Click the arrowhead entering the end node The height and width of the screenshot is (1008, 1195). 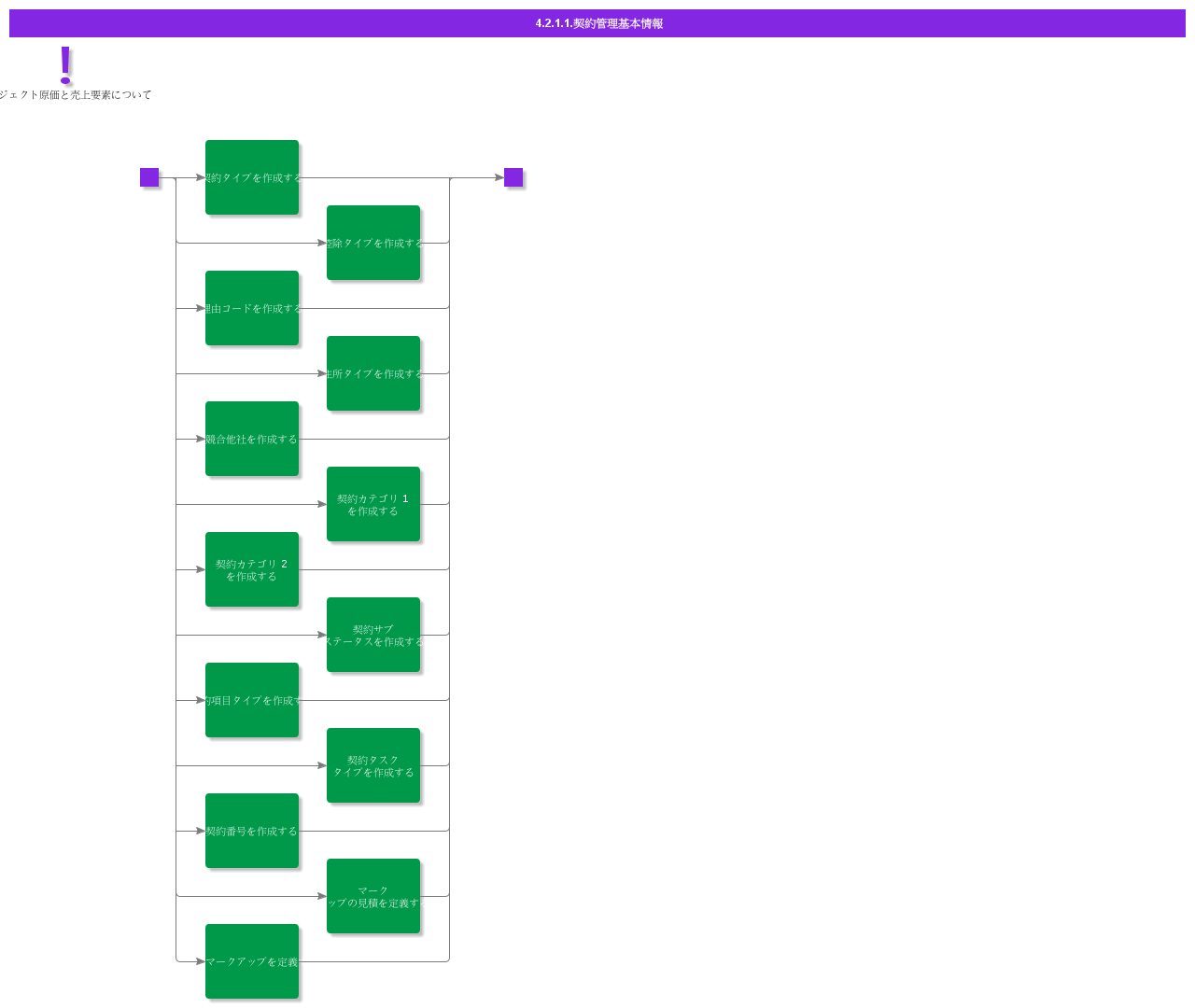click(x=499, y=177)
